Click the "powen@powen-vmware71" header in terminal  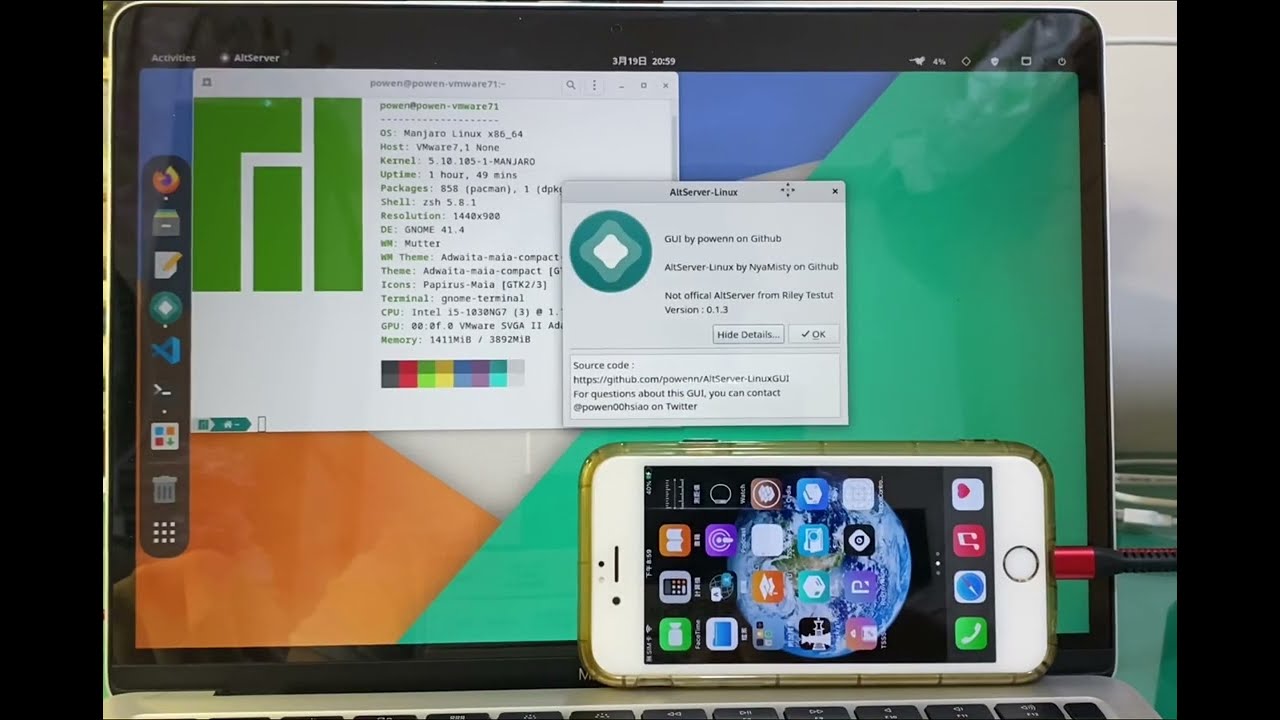[440, 106]
